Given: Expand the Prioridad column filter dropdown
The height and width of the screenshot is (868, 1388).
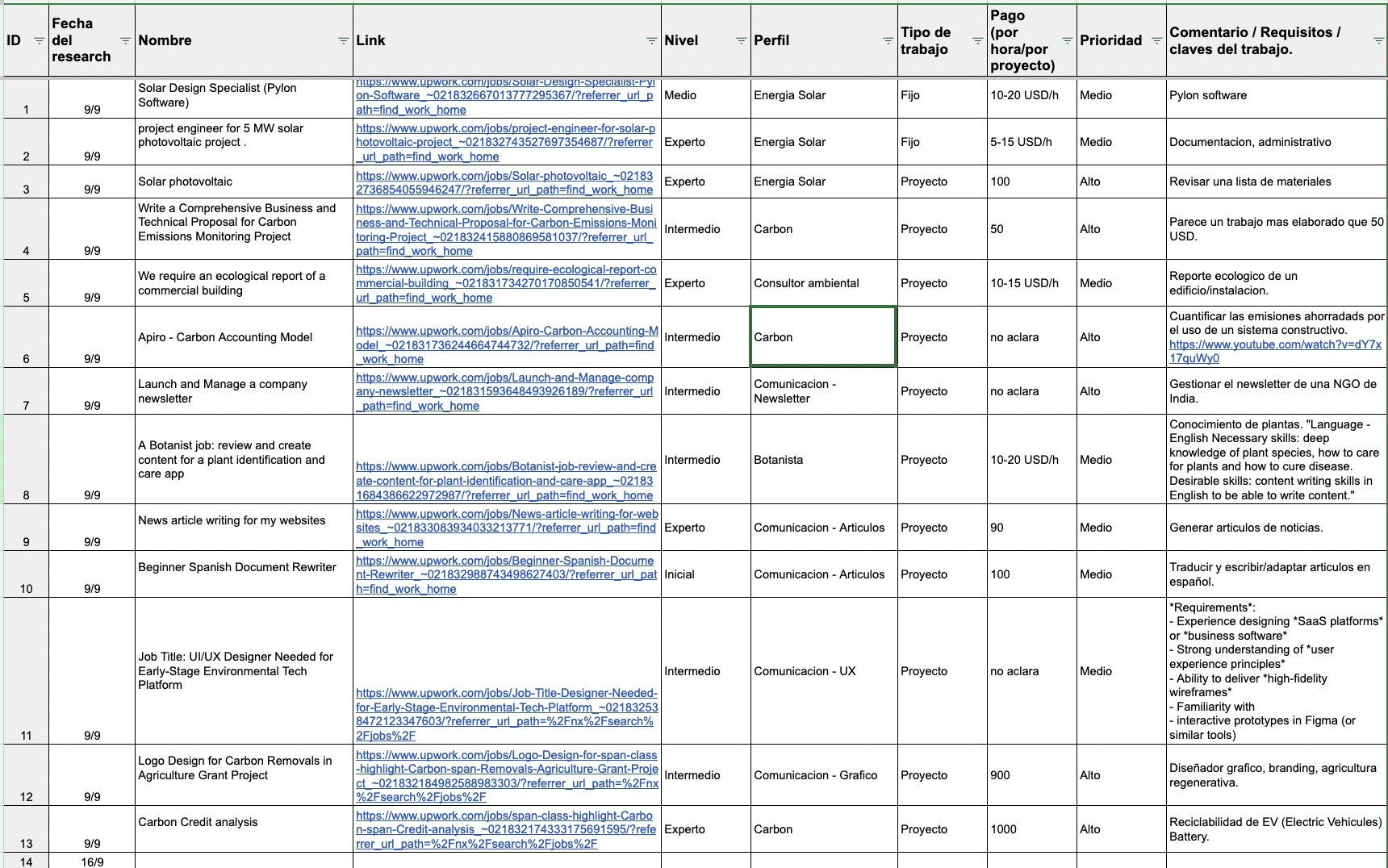Looking at the screenshot, I should click(1156, 41).
